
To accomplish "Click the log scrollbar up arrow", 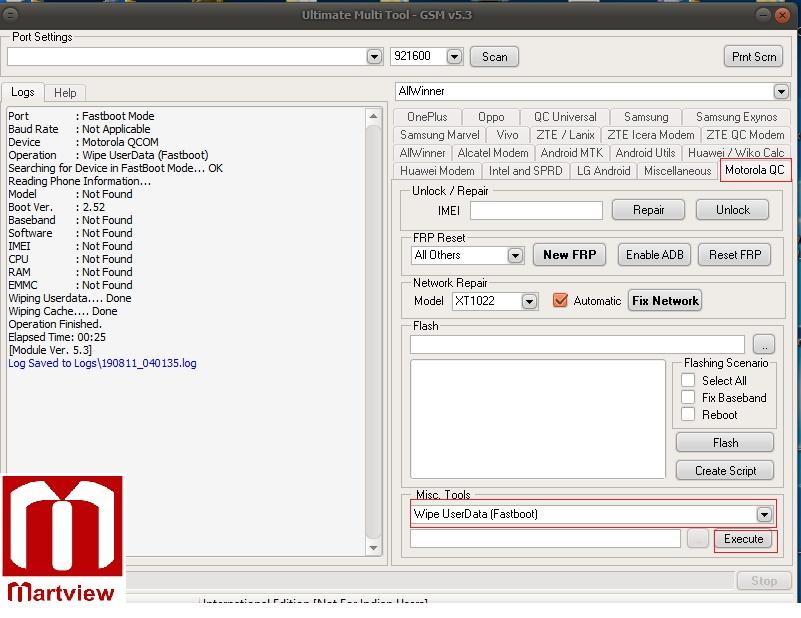I will click(373, 116).
